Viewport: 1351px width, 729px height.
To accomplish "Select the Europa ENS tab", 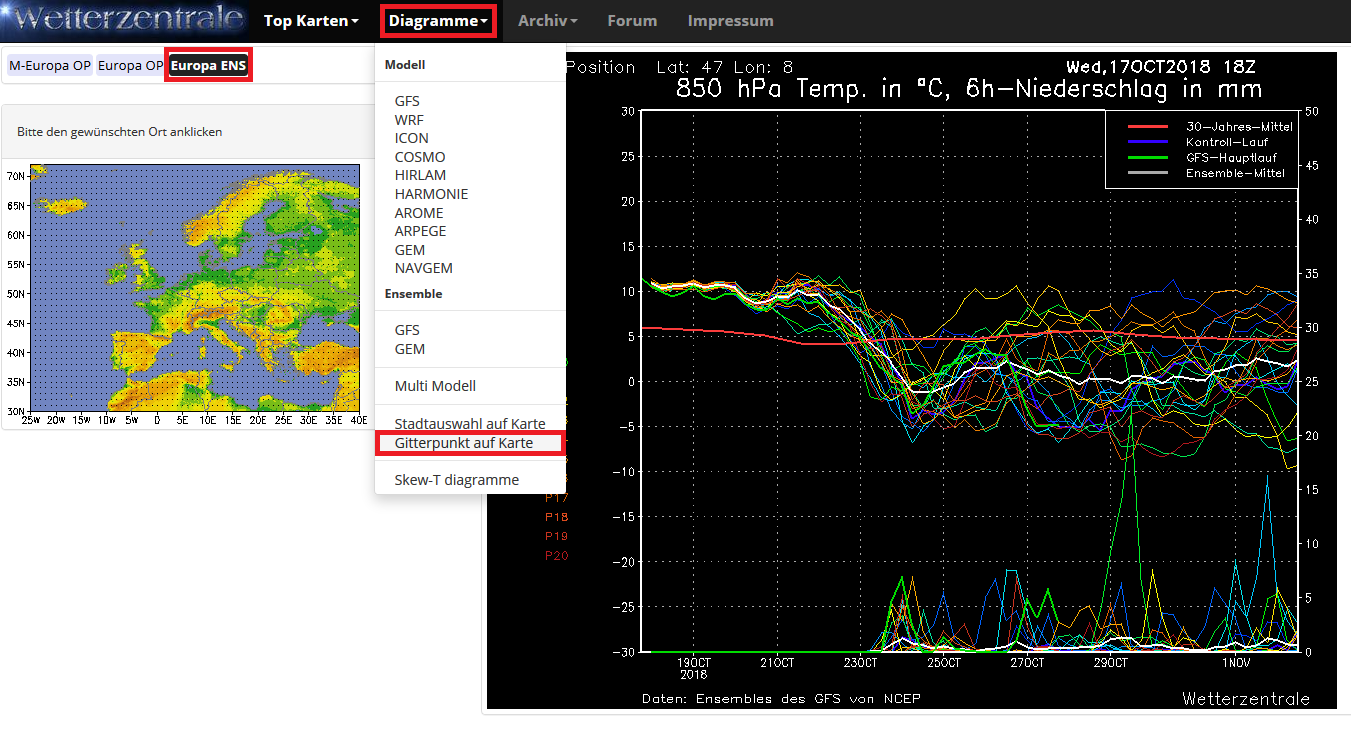I will coord(208,65).
